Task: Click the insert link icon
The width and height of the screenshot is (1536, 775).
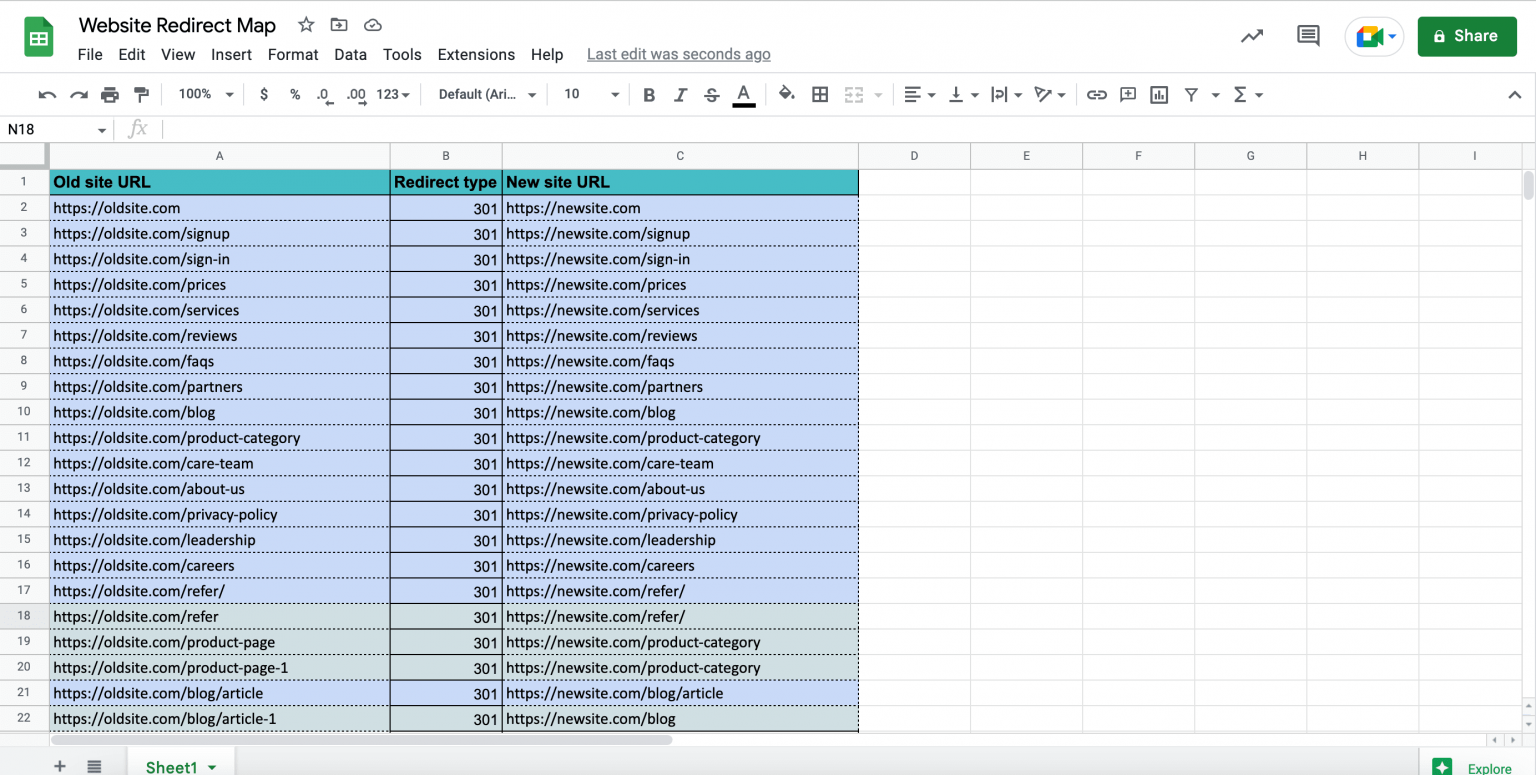Action: [1097, 95]
